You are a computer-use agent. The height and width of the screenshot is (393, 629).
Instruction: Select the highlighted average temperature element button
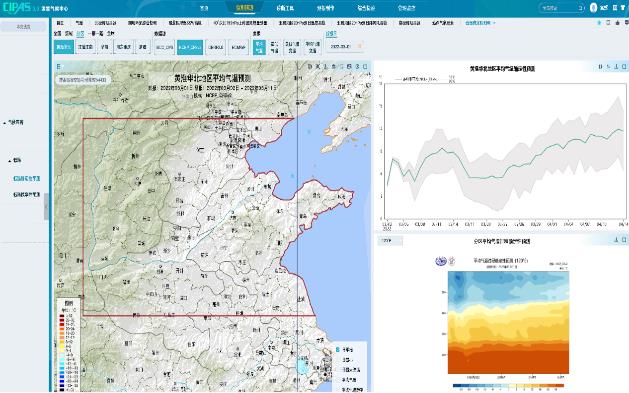pos(259,47)
